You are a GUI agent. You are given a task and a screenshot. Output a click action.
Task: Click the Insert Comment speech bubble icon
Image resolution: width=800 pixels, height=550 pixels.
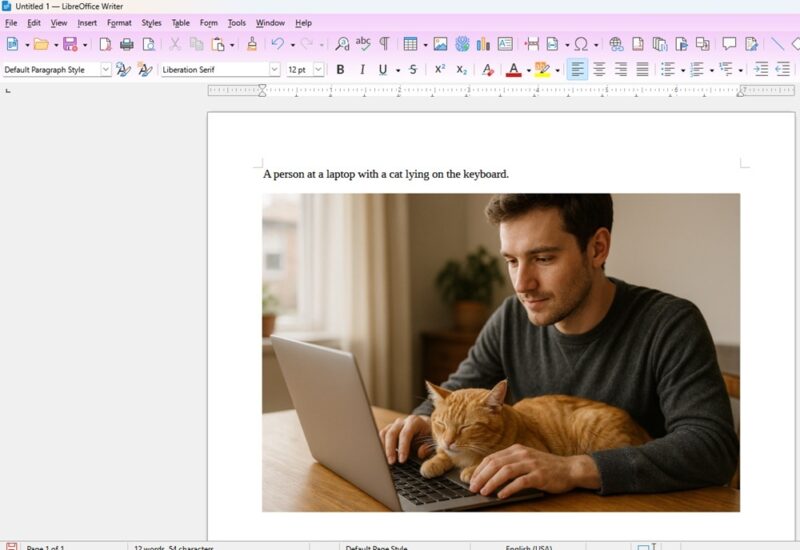[x=729, y=44]
